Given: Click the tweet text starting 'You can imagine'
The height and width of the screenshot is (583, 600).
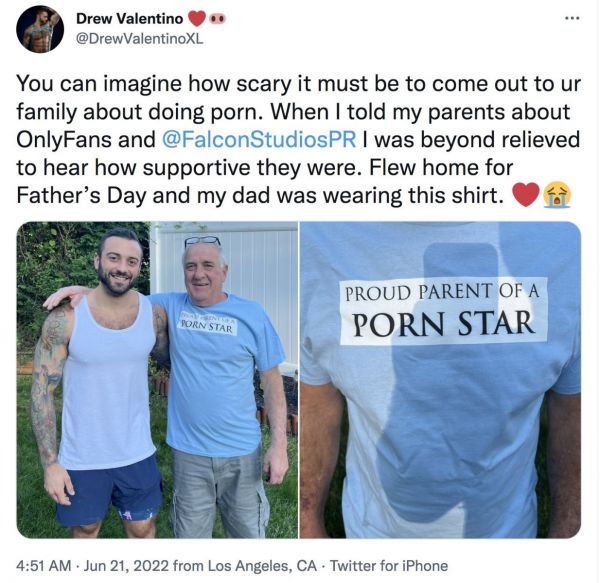Looking at the screenshot, I should (x=298, y=139).
